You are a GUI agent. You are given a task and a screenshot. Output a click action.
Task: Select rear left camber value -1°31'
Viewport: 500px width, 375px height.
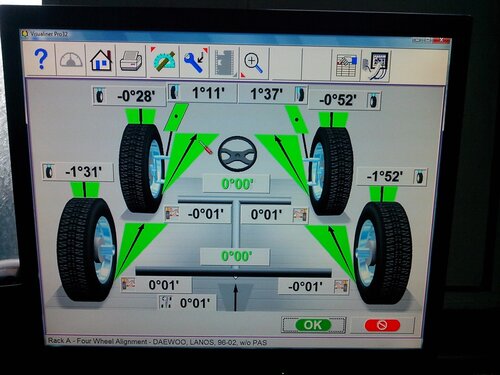click(84, 172)
